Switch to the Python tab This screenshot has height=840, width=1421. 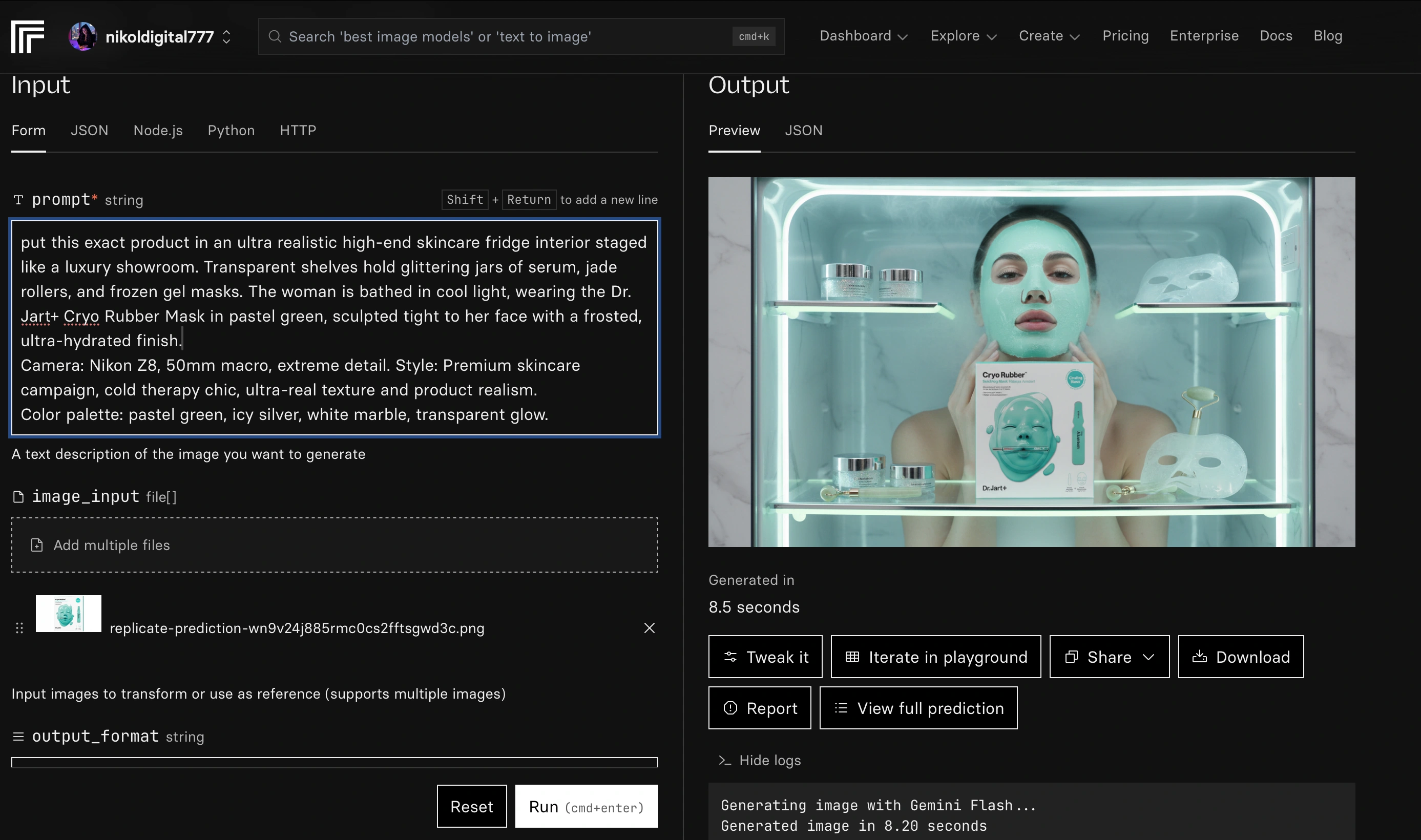[x=231, y=131]
